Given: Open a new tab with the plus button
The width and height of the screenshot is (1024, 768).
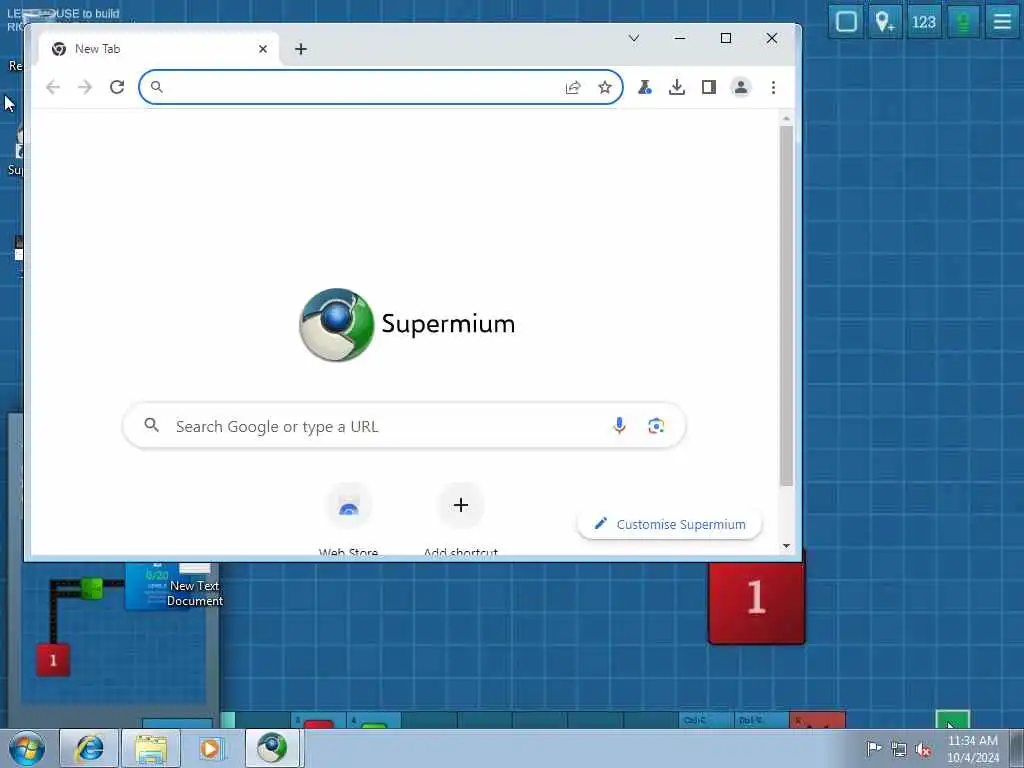Looking at the screenshot, I should click(x=300, y=49).
